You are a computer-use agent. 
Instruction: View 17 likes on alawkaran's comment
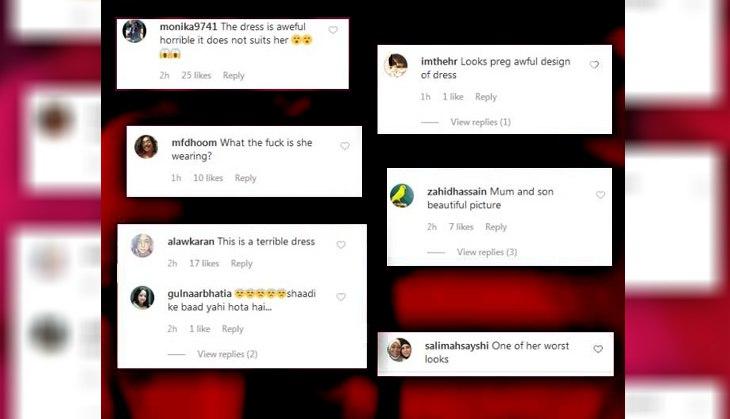pos(204,264)
